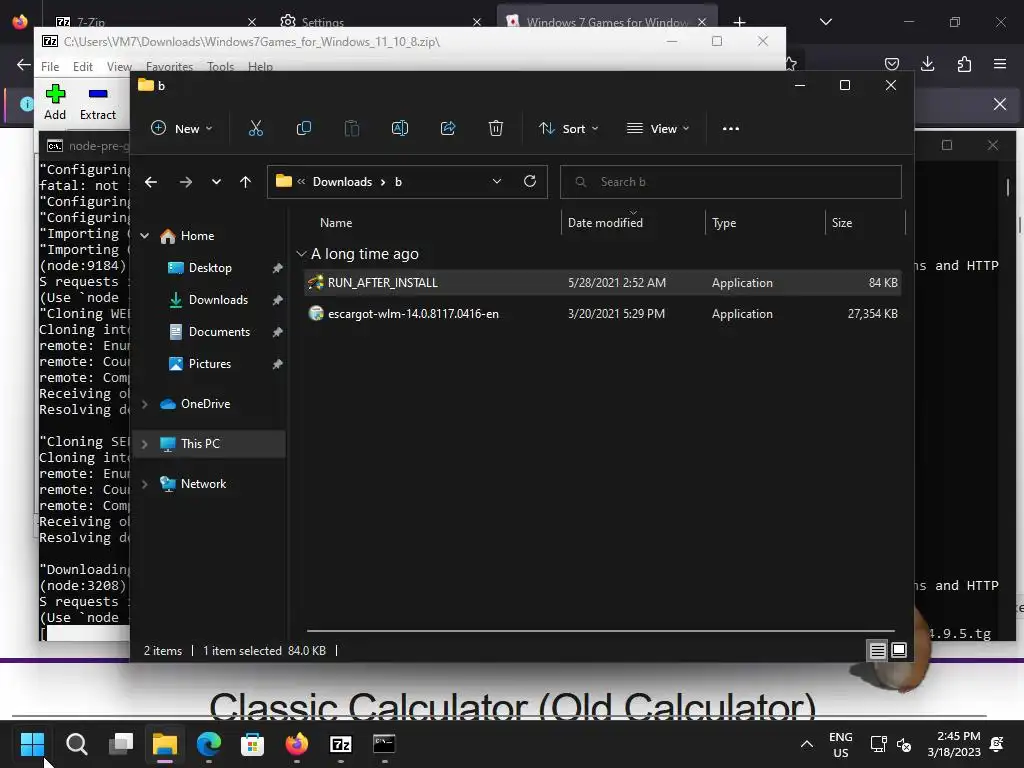
Task: Go up one folder level arrow
Action: point(245,182)
